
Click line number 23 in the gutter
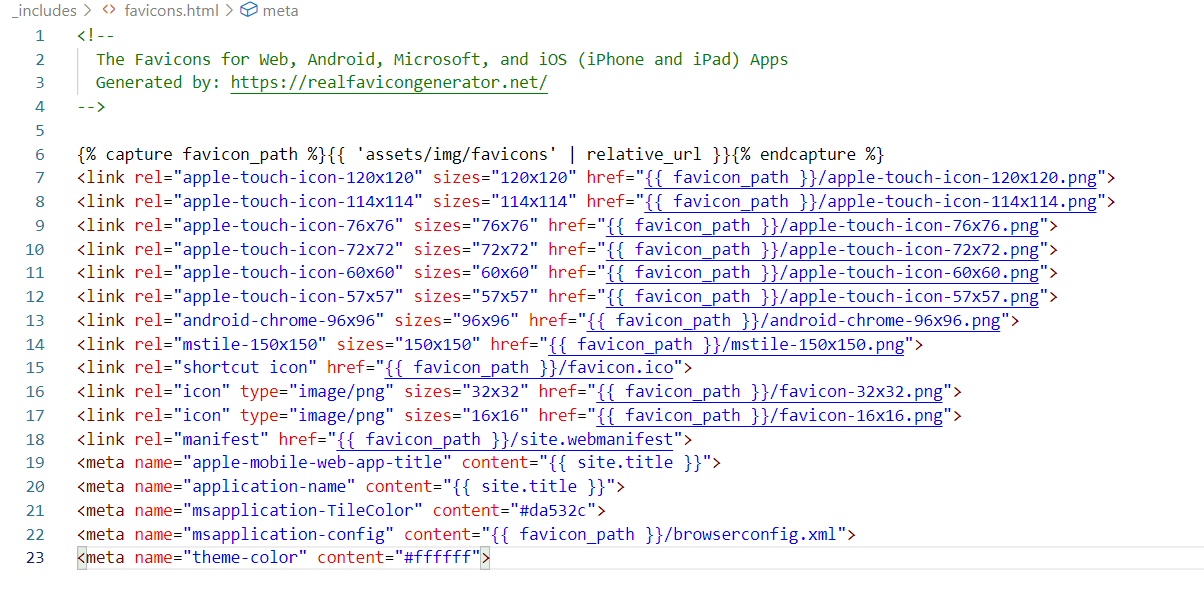(35, 557)
